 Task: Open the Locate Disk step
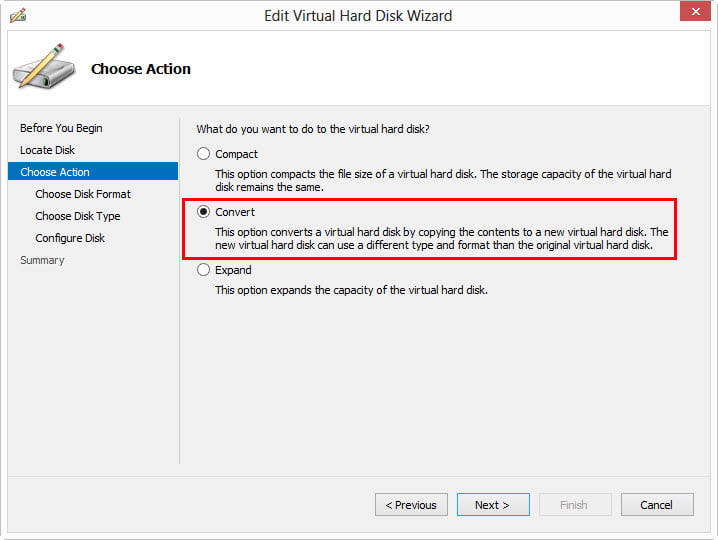pyautogui.click(x=47, y=150)
